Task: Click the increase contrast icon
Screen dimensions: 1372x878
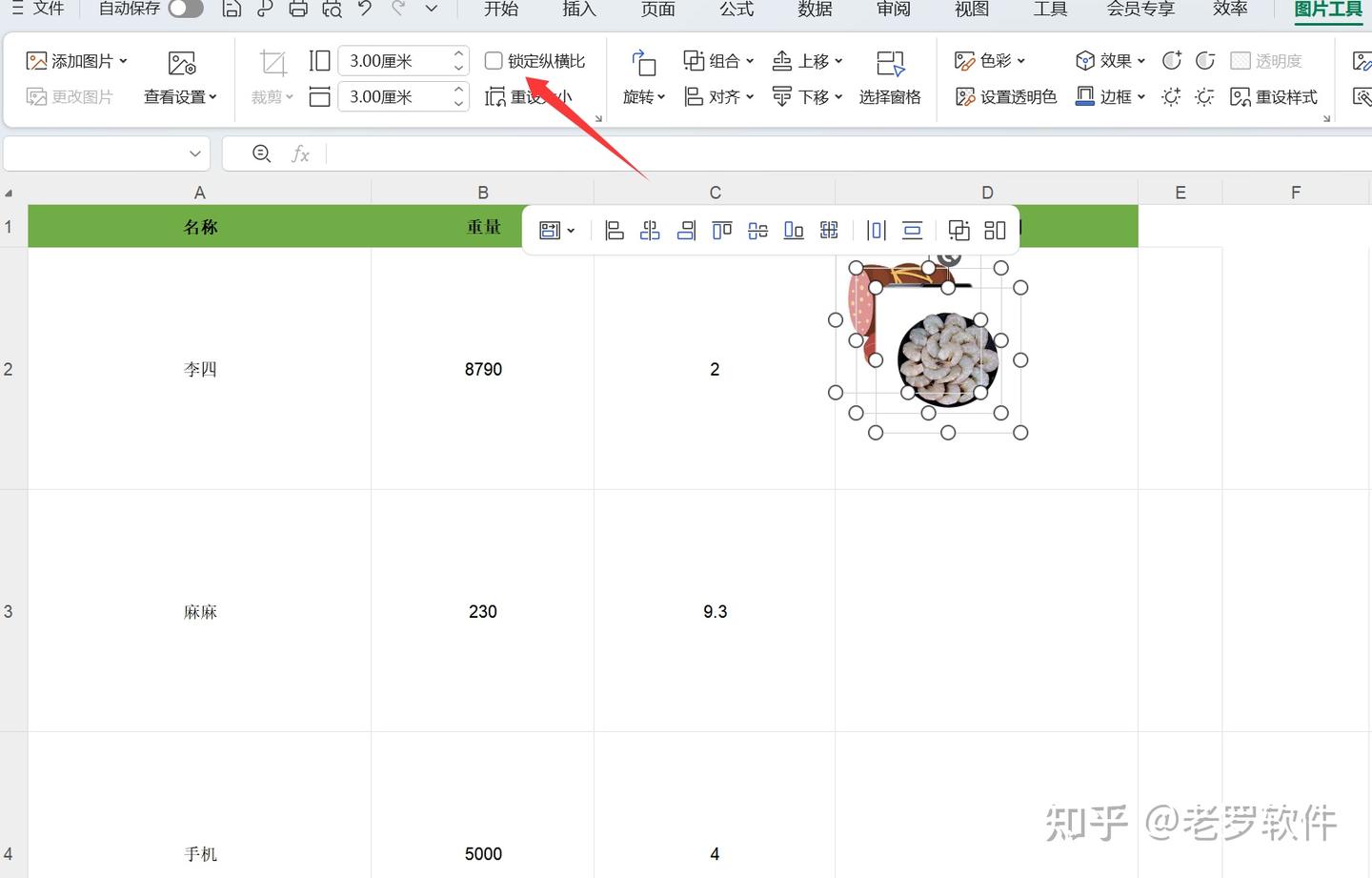Action: pos(1172,60)
